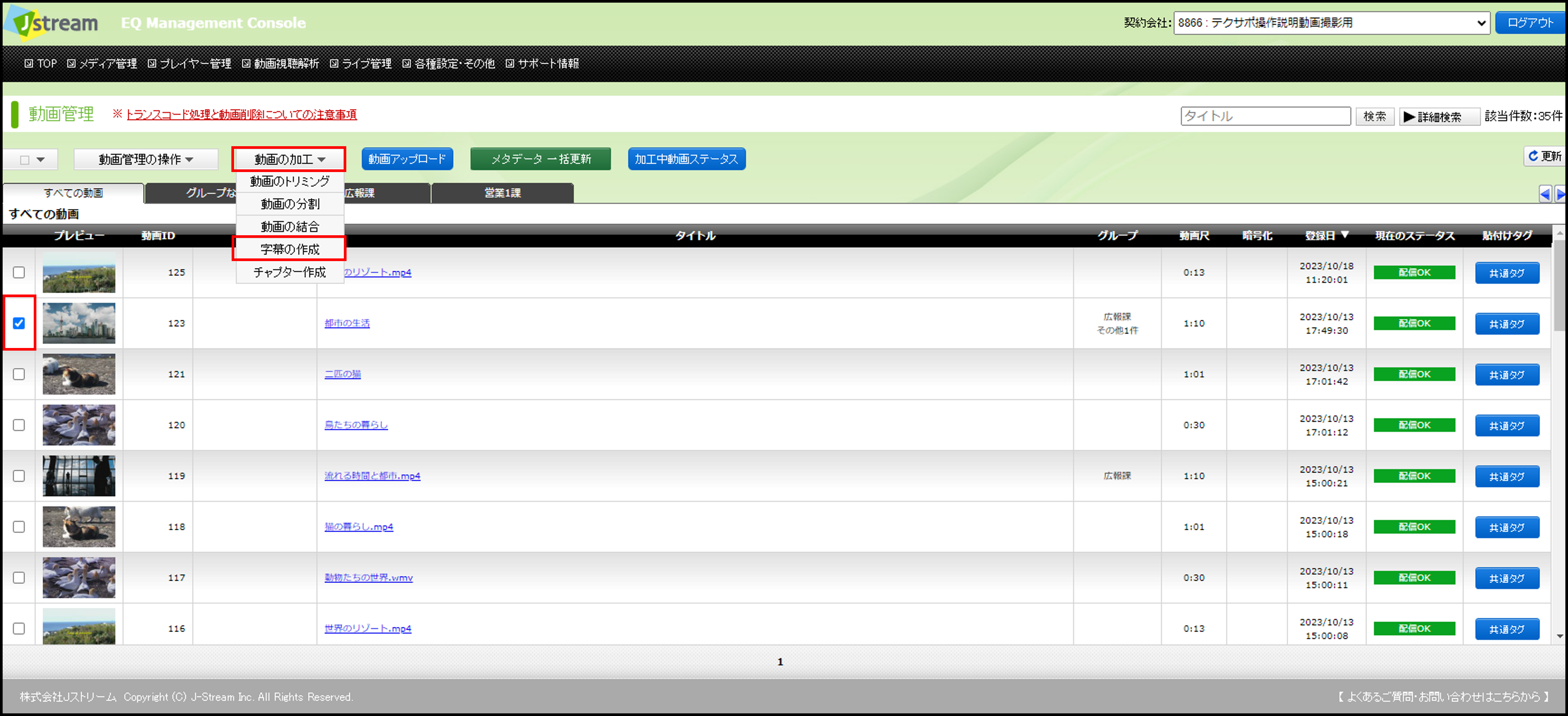The height and width of the screenshot is (716, 1568).
Task: Open 動画視聴解析 in navigation bar
Action: [281, 63]
